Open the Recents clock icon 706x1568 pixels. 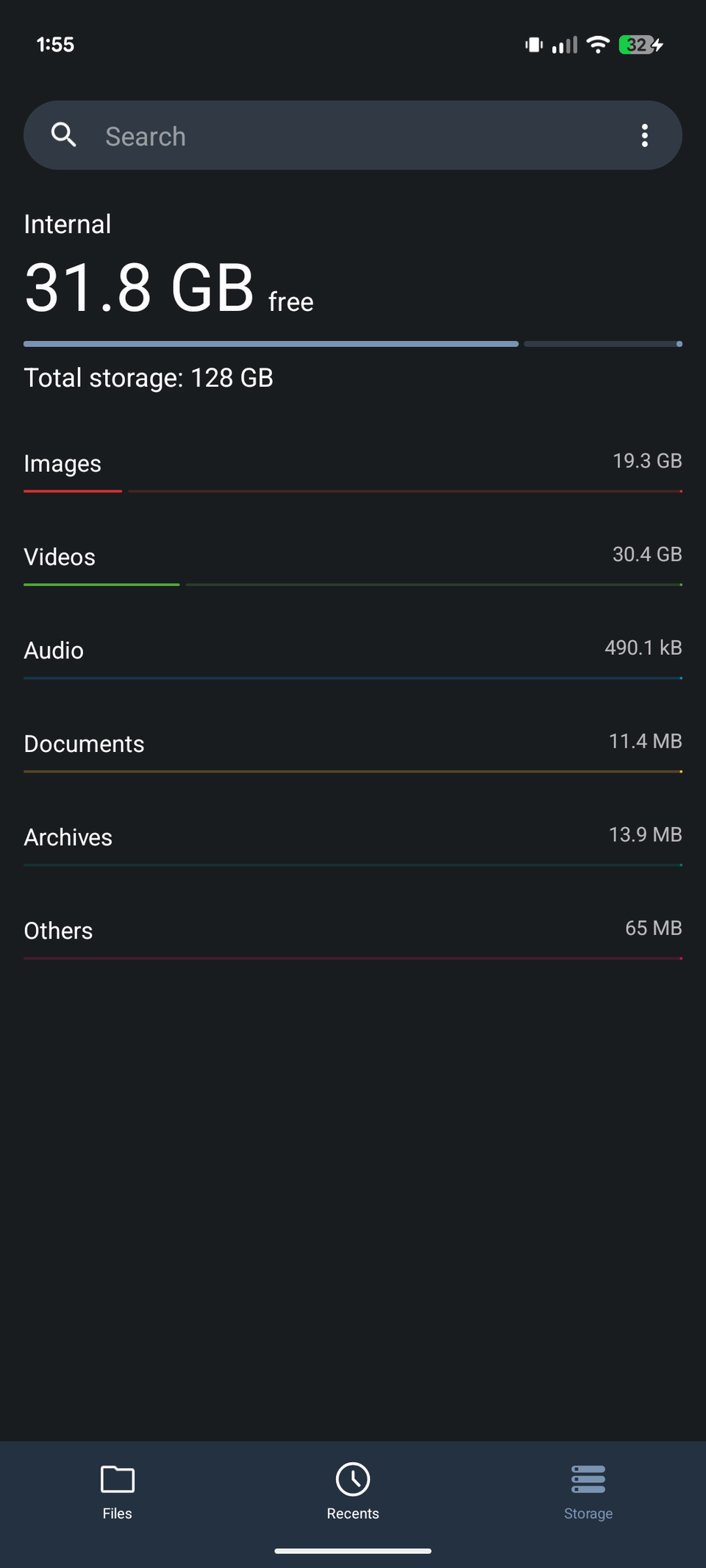tap(353, 1478)
